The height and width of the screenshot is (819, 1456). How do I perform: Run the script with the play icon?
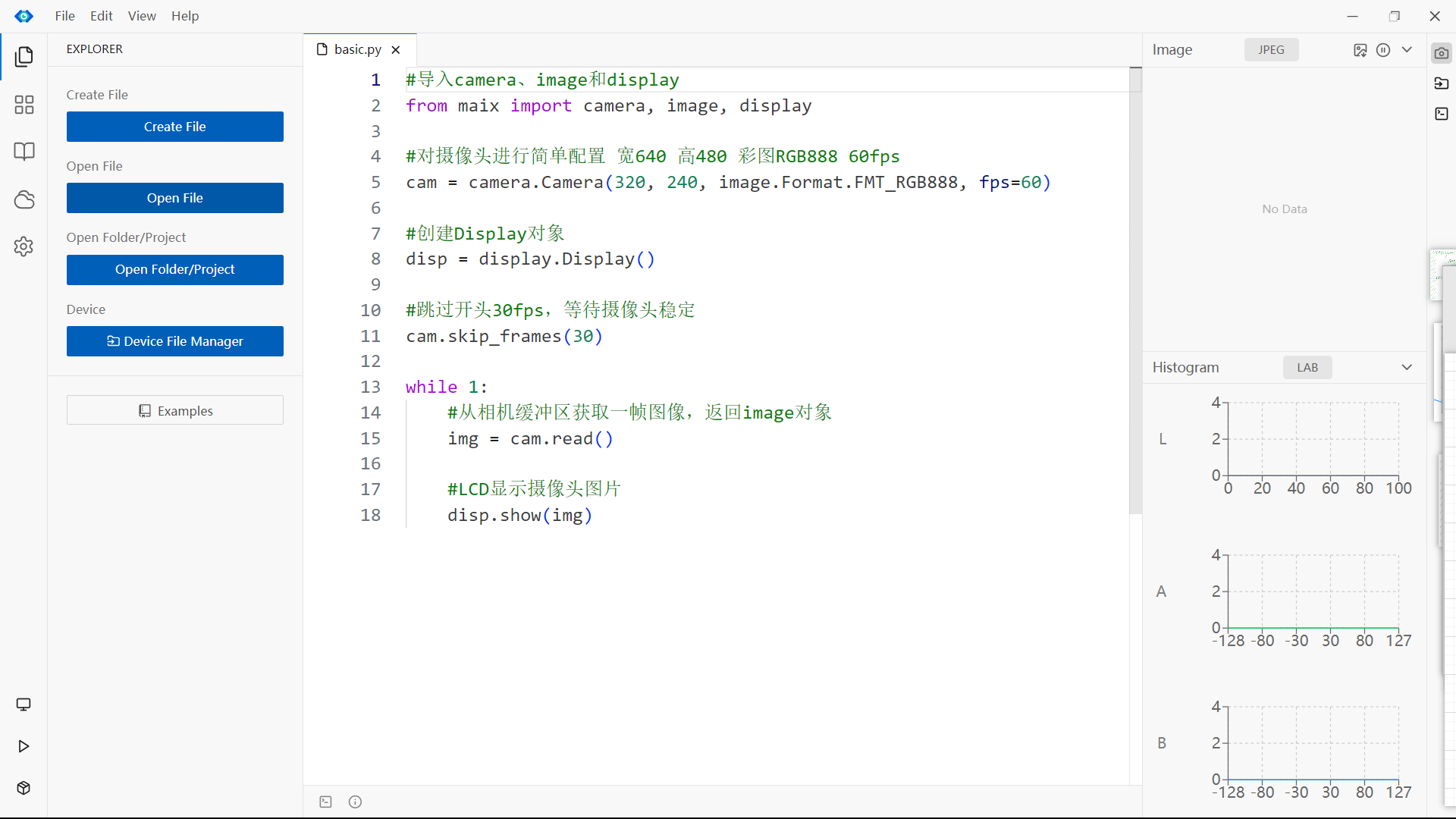coord(24,746)
